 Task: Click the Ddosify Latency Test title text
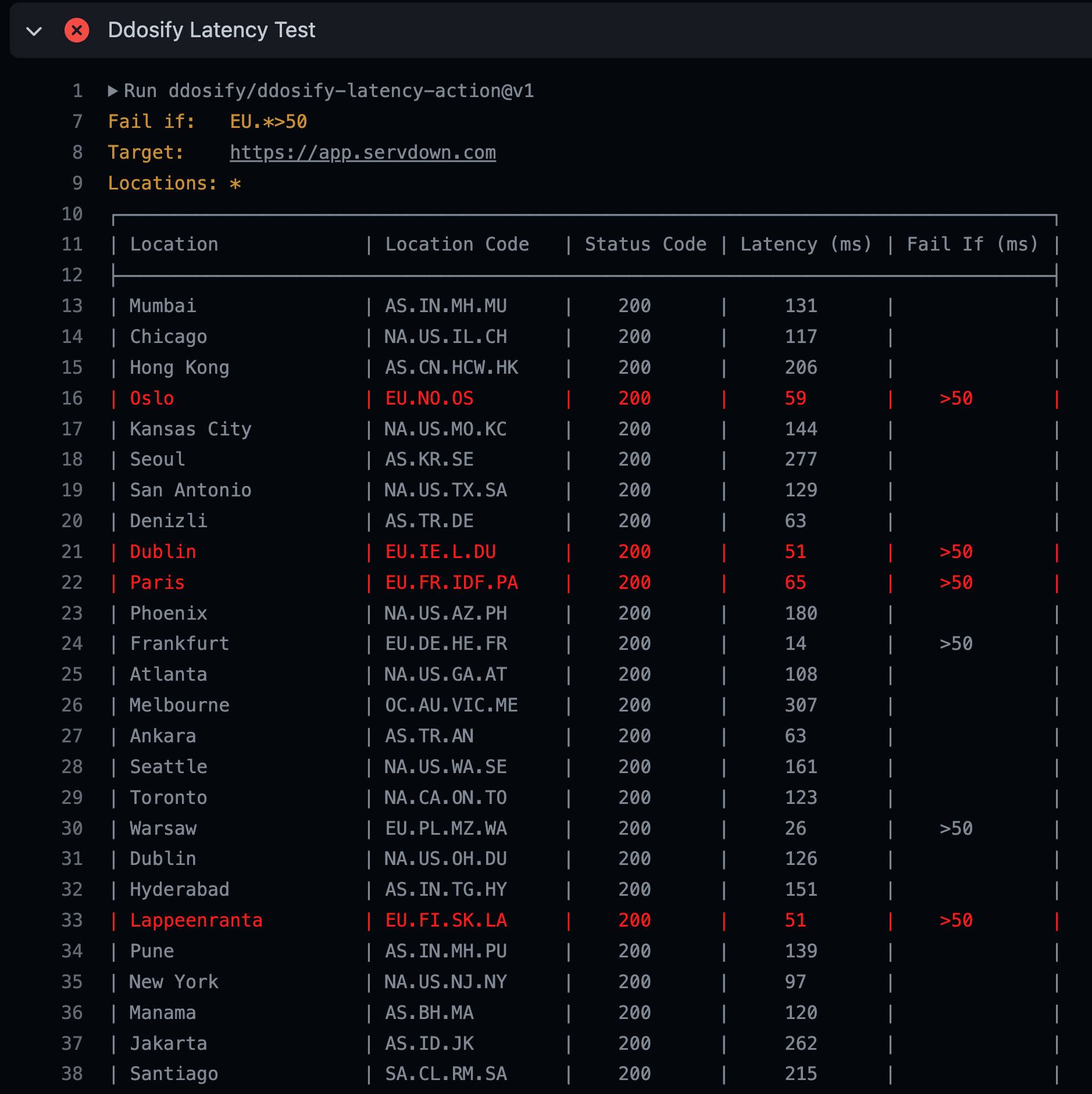[210, 30]
